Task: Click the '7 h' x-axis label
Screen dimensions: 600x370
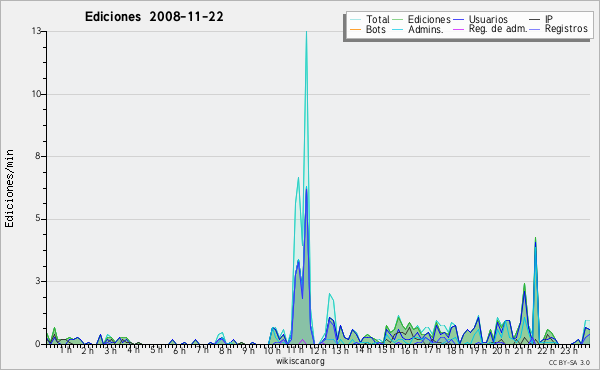Action: pos(202,350)
